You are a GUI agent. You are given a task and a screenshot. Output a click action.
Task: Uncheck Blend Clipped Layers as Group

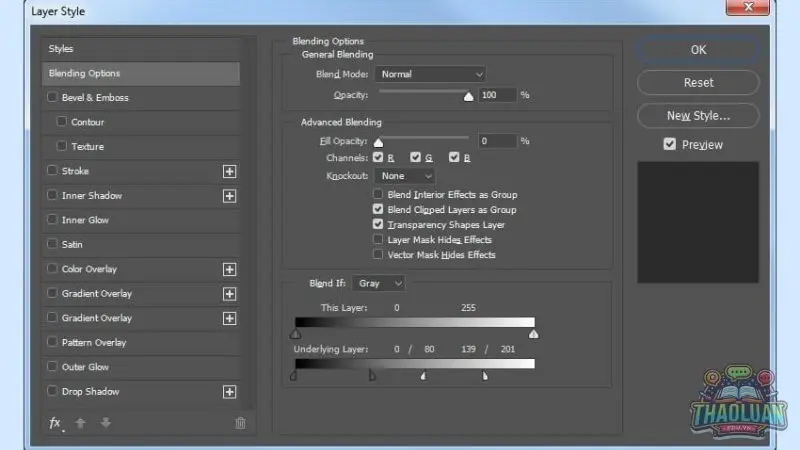(x=378, y=209)
